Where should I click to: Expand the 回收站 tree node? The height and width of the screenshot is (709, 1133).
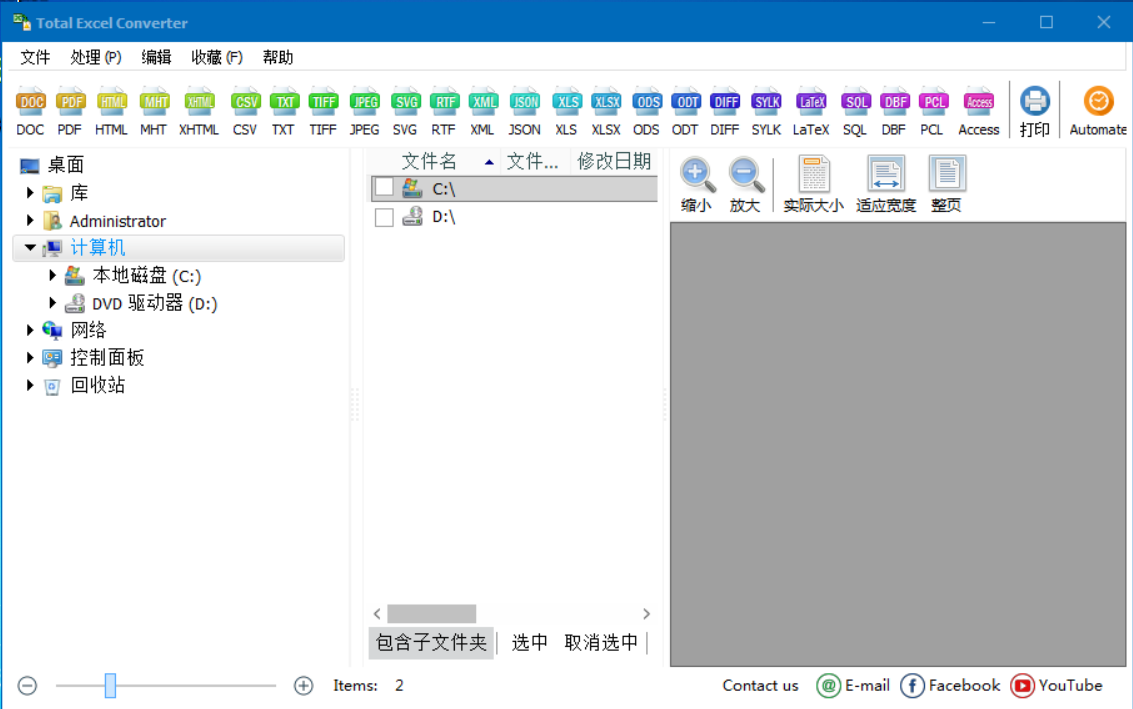tap(30, 385)
